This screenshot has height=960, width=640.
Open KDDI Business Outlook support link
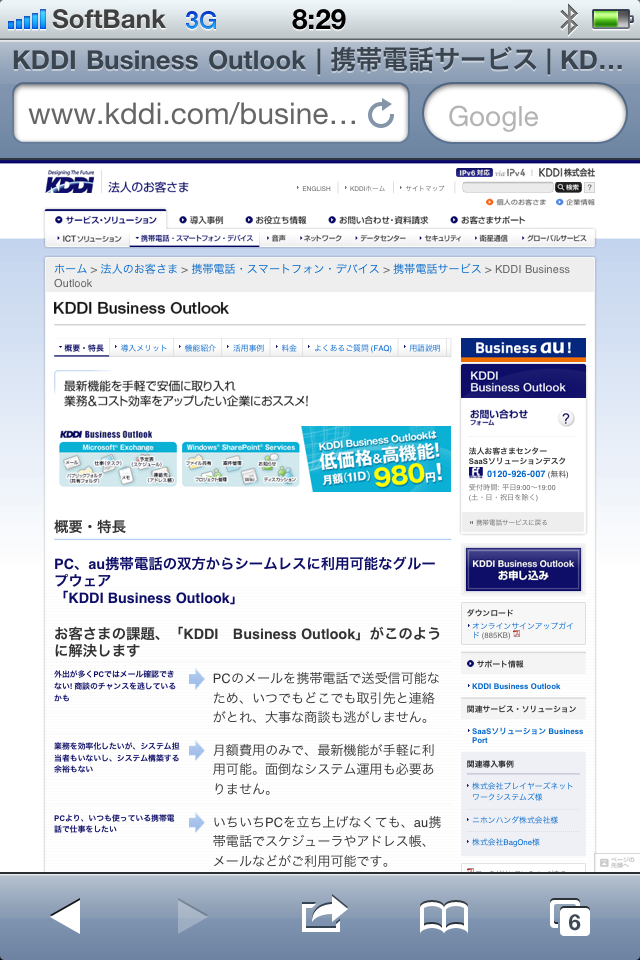pyautogui.click(x=516, y=686)
